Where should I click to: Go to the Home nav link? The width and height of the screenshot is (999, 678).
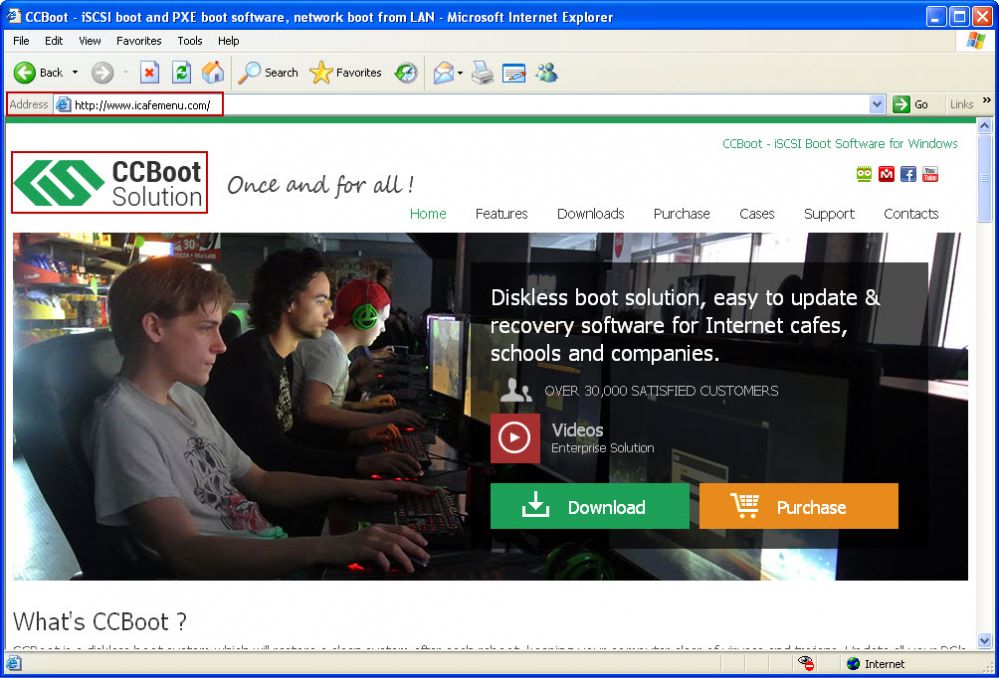pos(428,214)
